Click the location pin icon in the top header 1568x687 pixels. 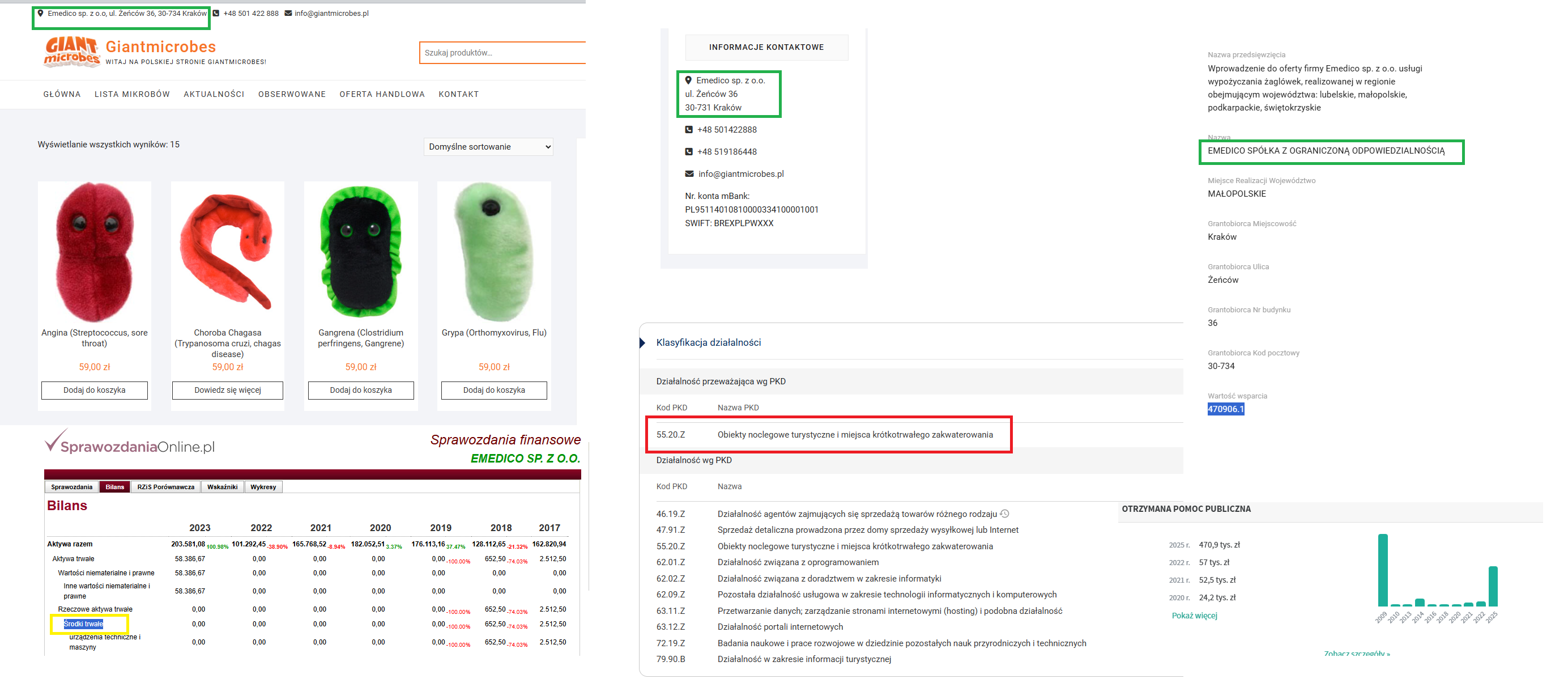point(40,13)
